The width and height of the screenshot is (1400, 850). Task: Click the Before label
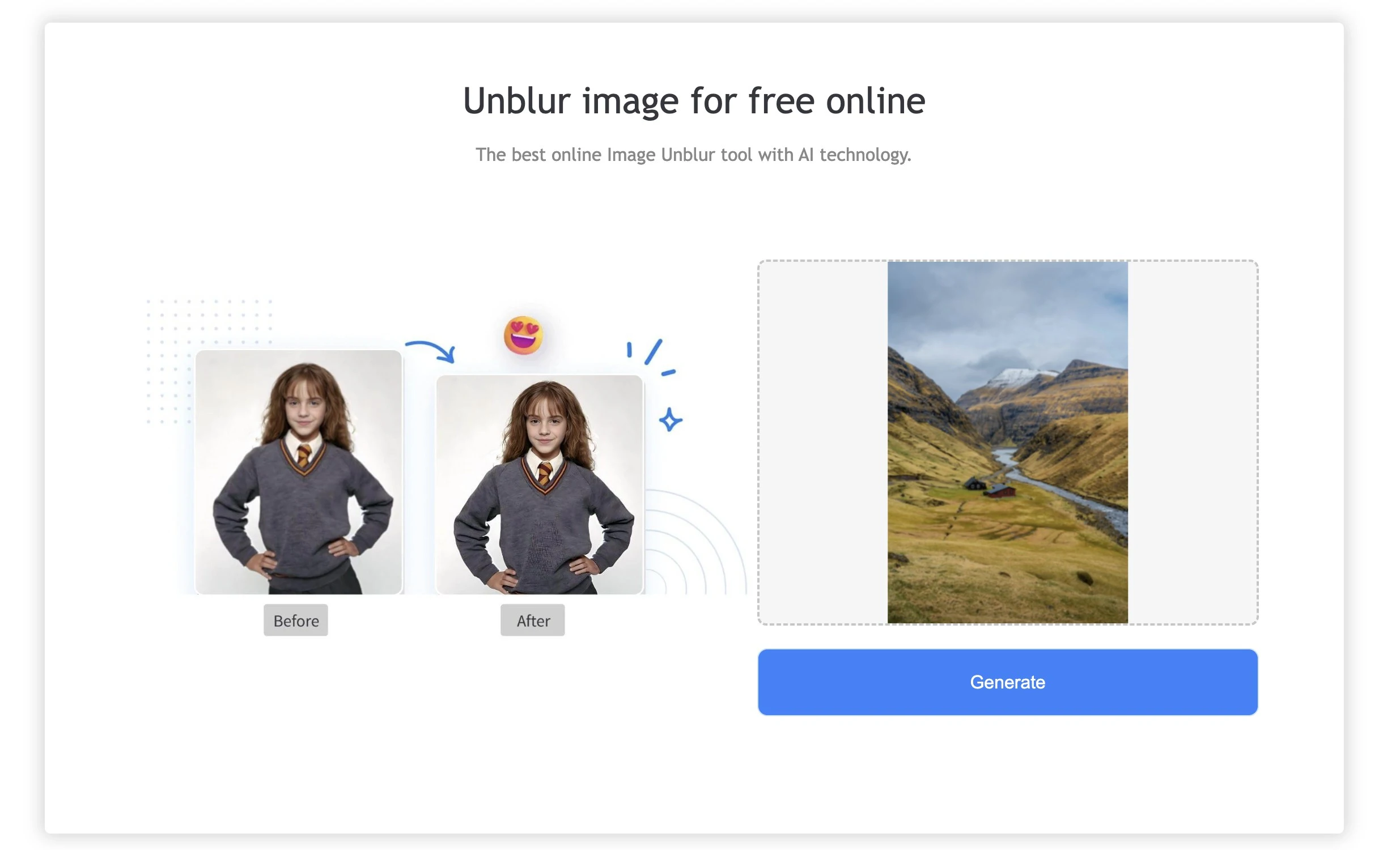point(296,620)
